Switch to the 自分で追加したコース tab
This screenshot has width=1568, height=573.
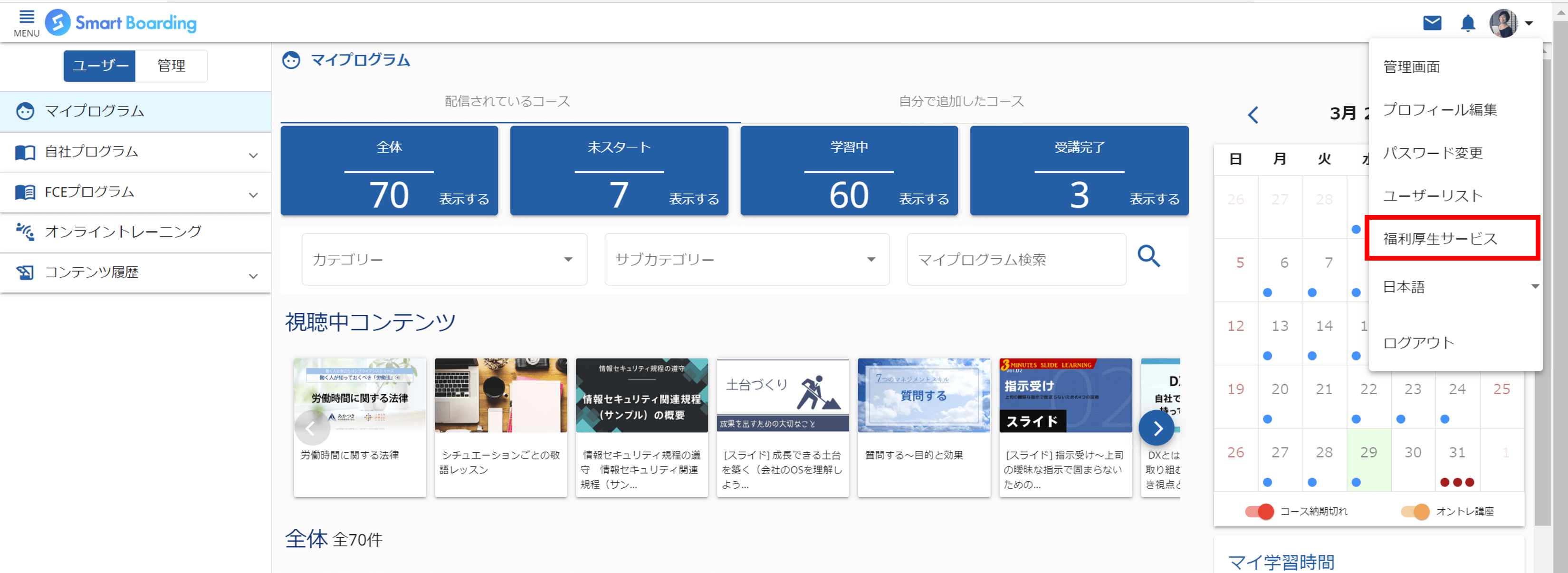(961, 101)
